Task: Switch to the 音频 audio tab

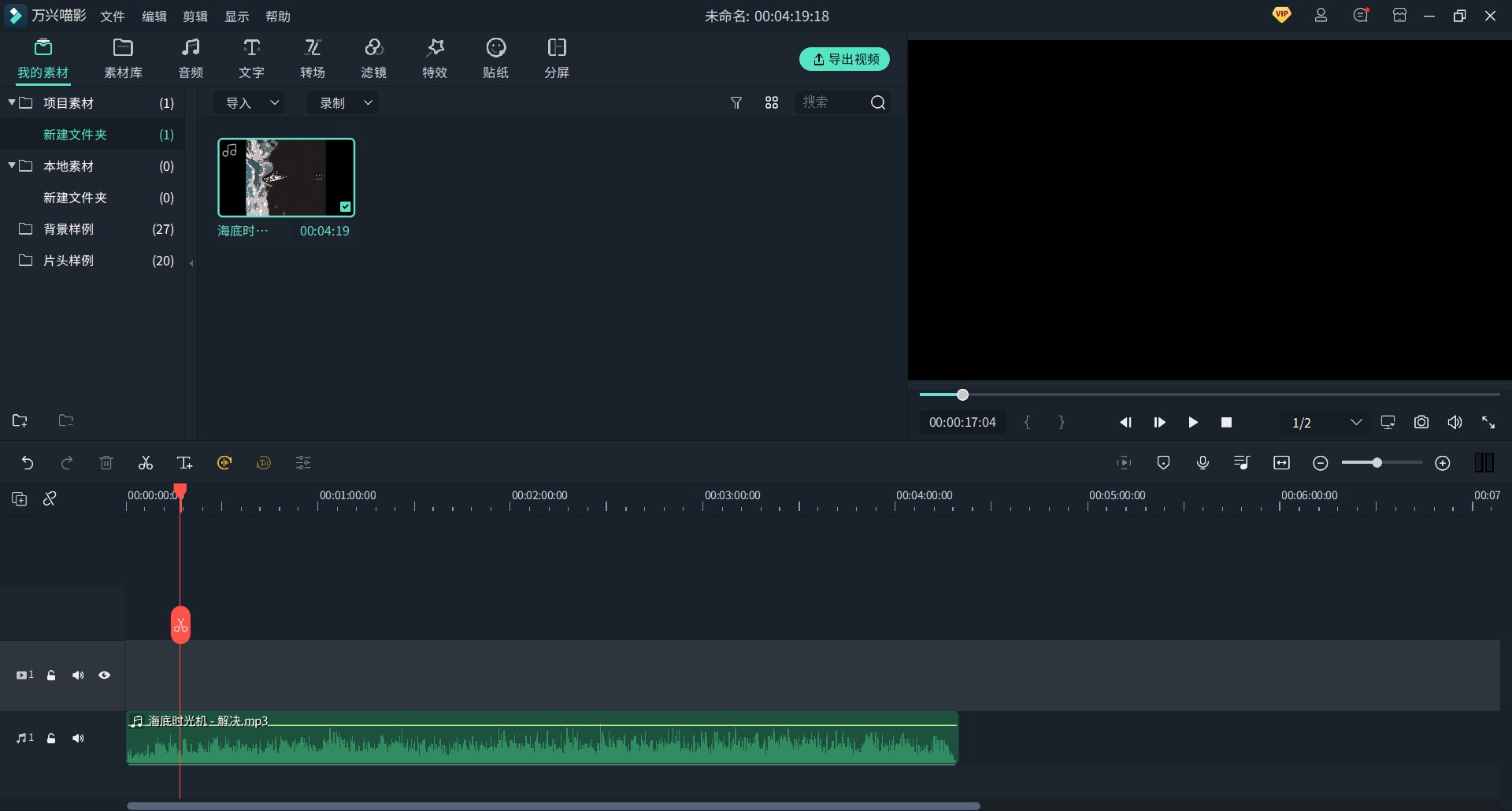Action: (191, 58)
